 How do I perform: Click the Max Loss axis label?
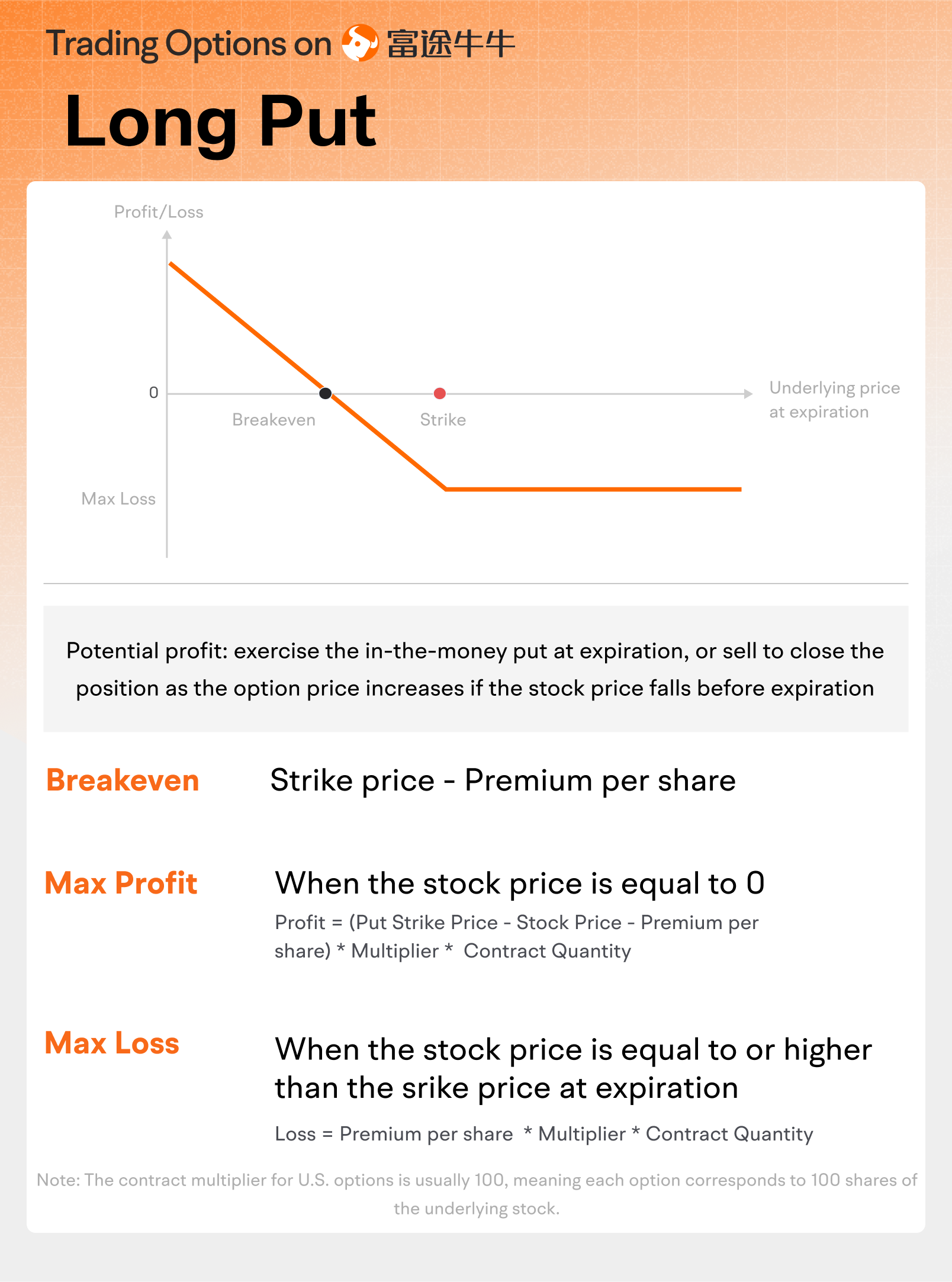point(118,499)
